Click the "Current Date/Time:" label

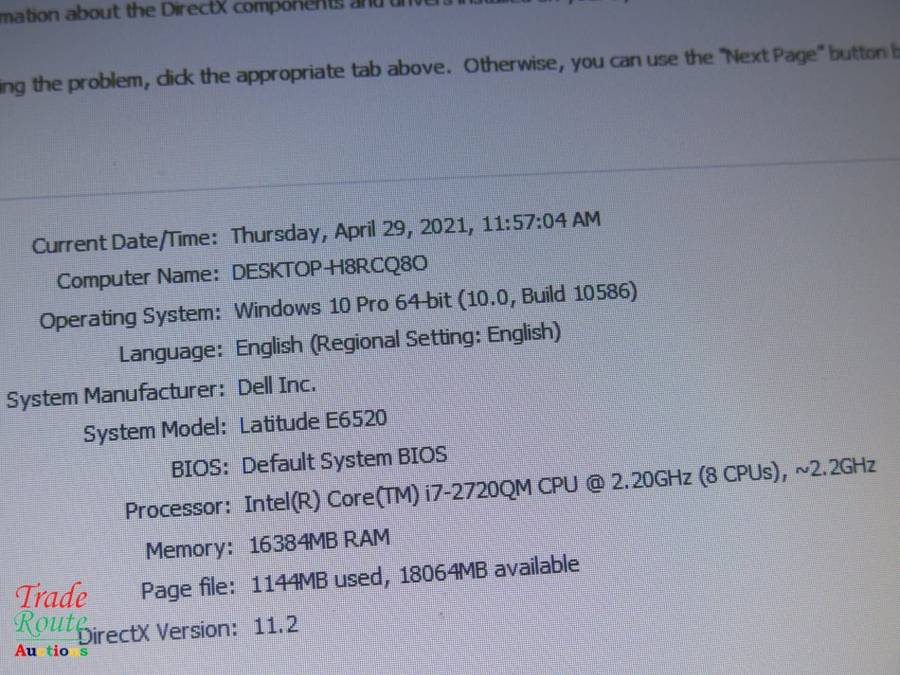click(x=124, y=242)
